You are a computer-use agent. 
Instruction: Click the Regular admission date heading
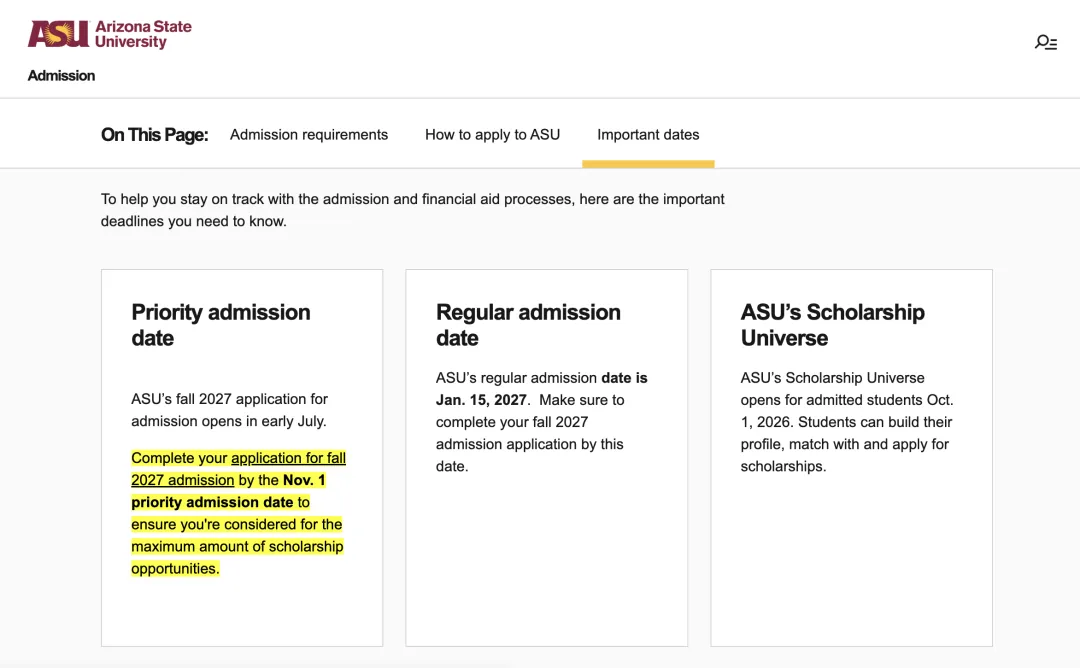pyautogui.click(x=528, y=325)
